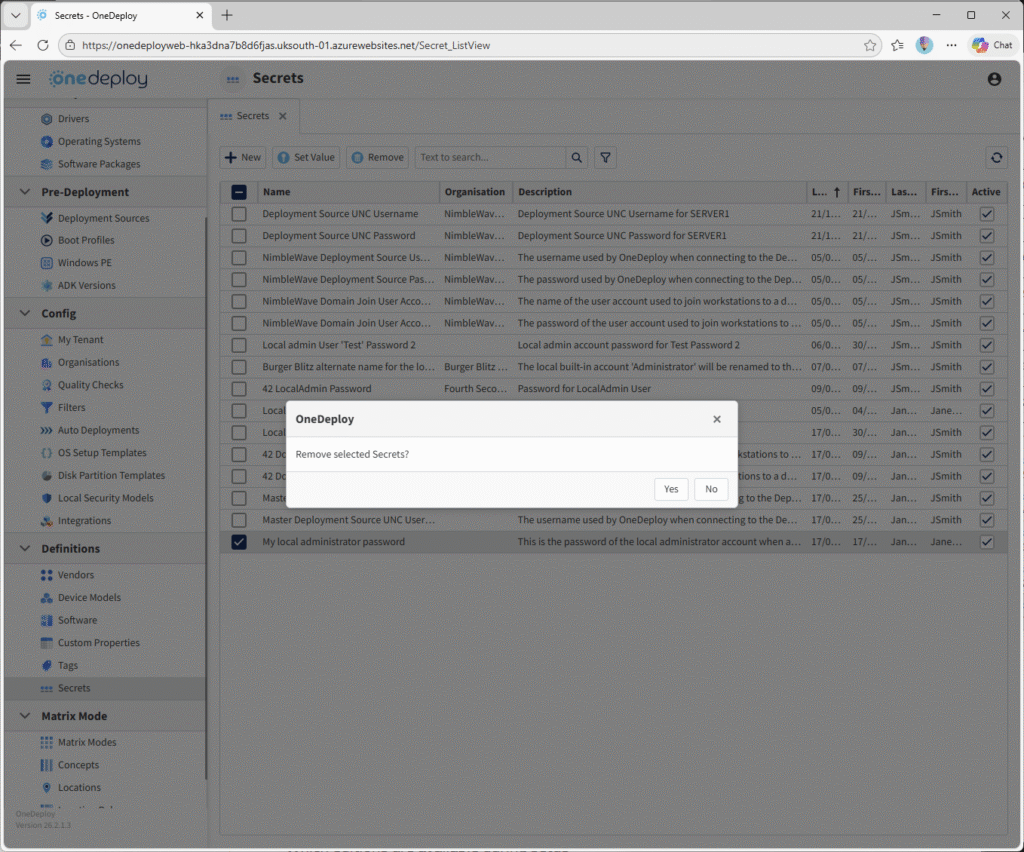Viewport: 1024px width, 852px height.
Task: Collapse the Pre-Deployment section
Action: [25, 192]
